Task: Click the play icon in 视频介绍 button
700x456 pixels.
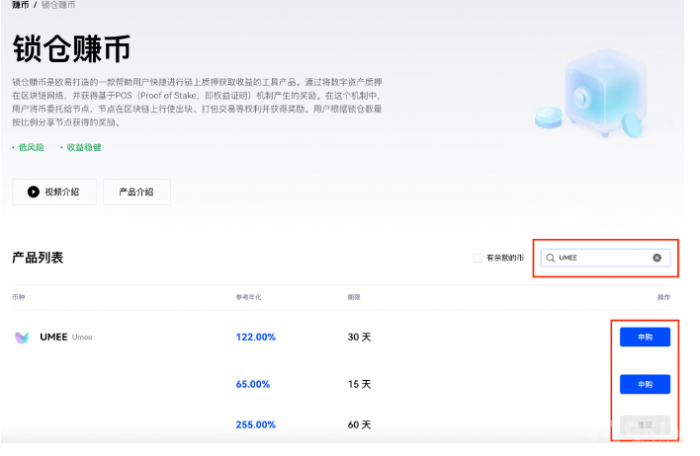Action: tap(33, 192)
